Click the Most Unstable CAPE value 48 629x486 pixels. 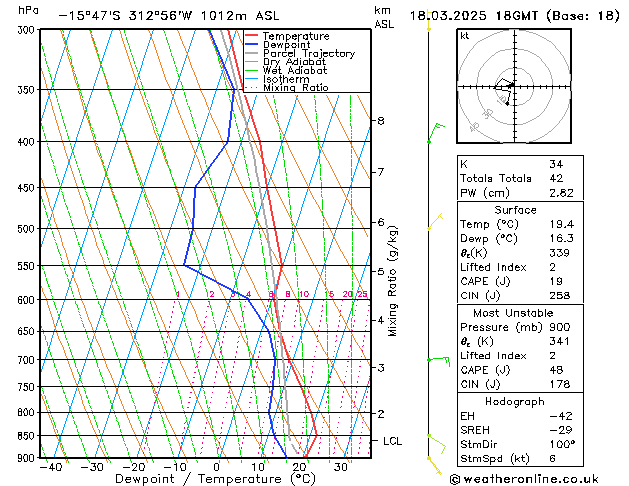point(556,370)
